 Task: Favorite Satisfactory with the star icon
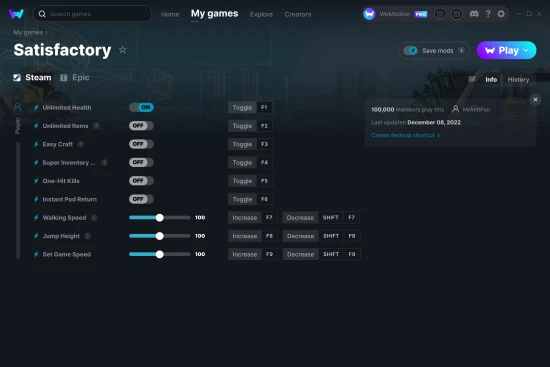coord(123,50)
